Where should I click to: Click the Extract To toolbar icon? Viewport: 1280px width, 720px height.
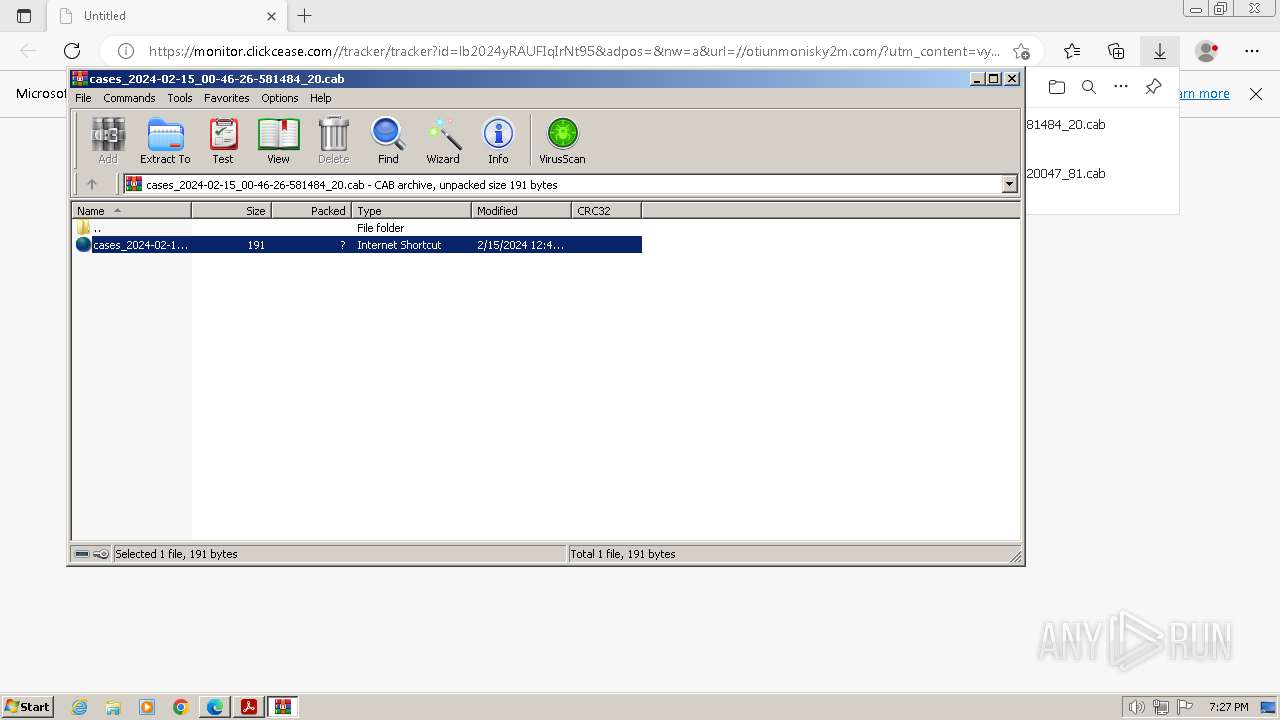click(165, 140)
